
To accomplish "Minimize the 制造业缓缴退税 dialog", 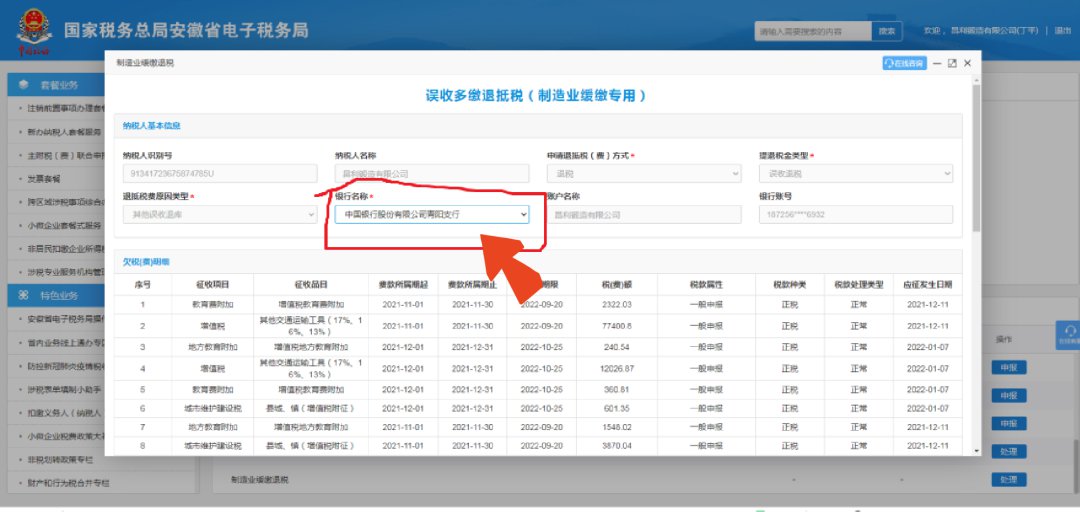I will tap(937, 63).
